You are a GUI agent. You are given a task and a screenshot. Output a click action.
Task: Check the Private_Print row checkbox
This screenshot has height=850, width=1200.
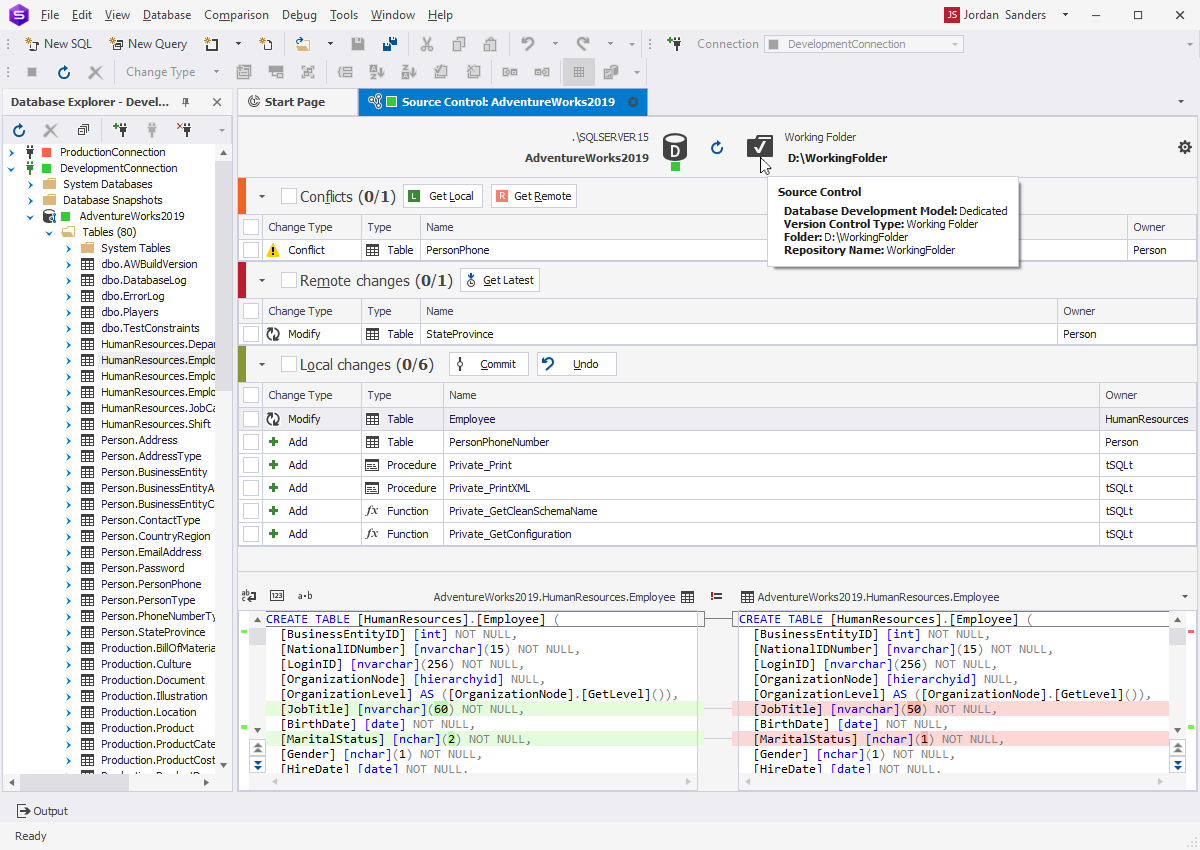(251, 465)
